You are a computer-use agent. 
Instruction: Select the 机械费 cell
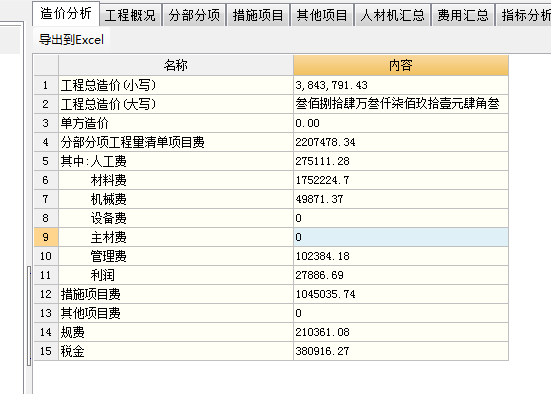176,199
